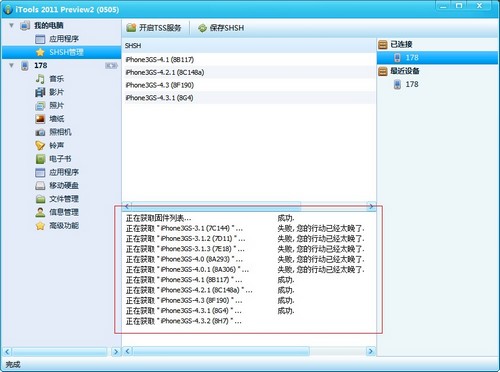Click the 最近设备 group icon
500x372 pixels.
pos(383,71)
